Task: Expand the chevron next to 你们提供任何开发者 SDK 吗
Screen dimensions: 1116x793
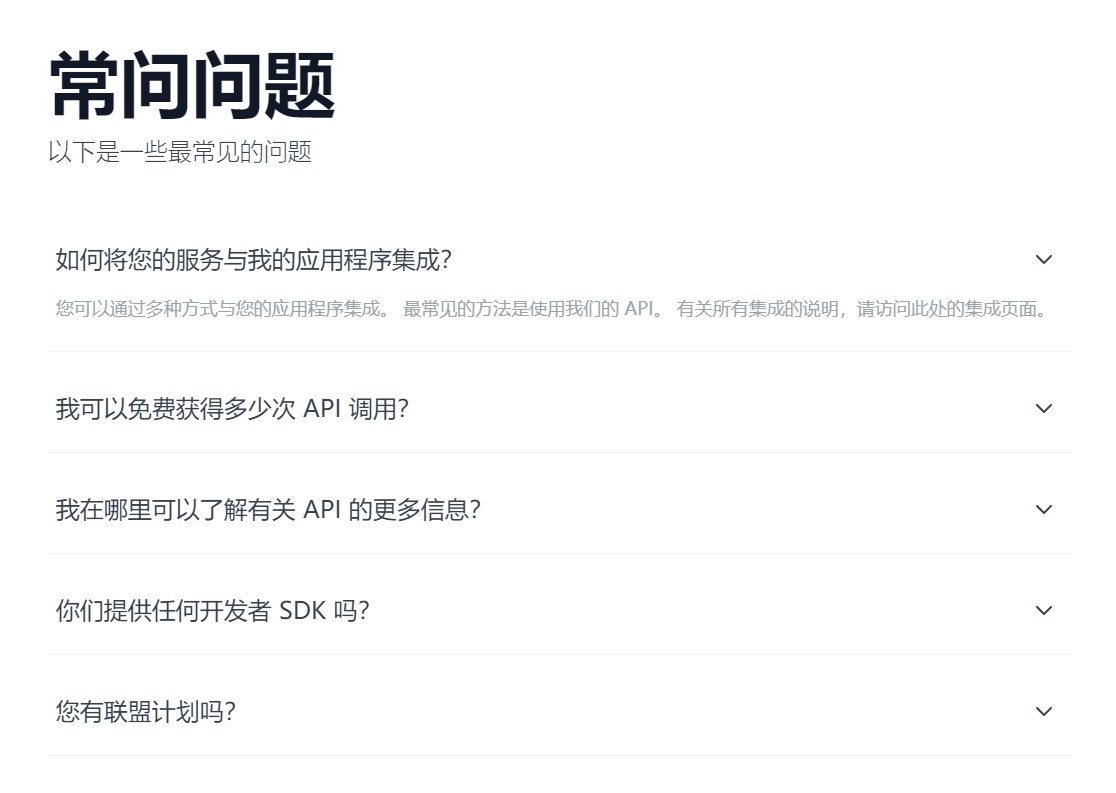Action: coord(1044,611)
